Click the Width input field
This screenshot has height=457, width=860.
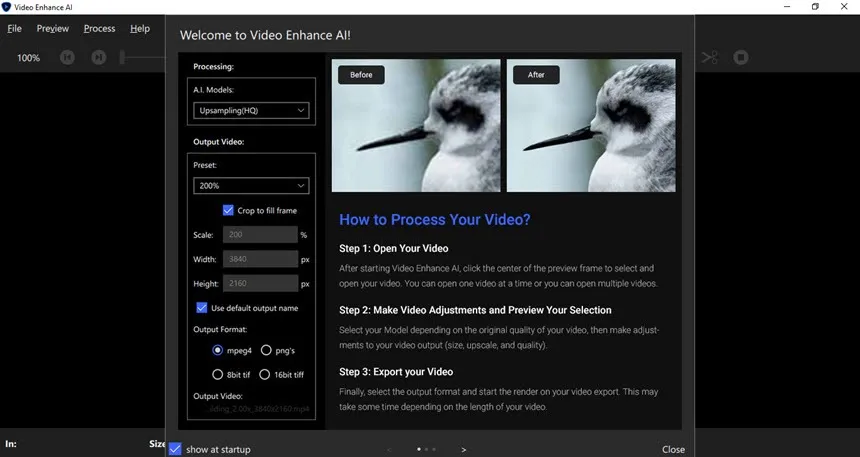[261, 259]
